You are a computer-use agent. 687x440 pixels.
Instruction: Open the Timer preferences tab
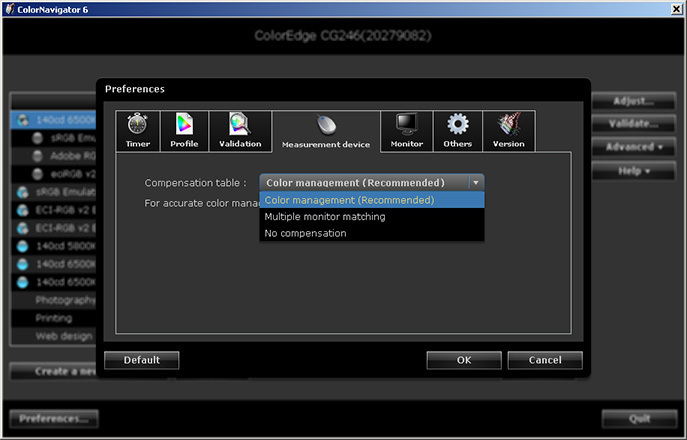tap(138, 131)
